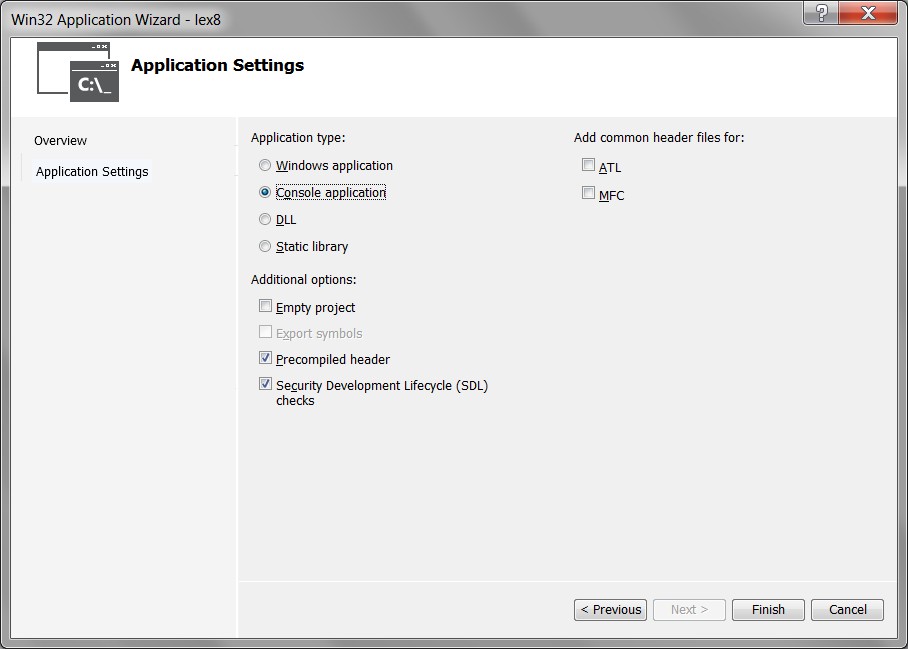
Task: Check the ATL header files box
Action: [588, 166]
